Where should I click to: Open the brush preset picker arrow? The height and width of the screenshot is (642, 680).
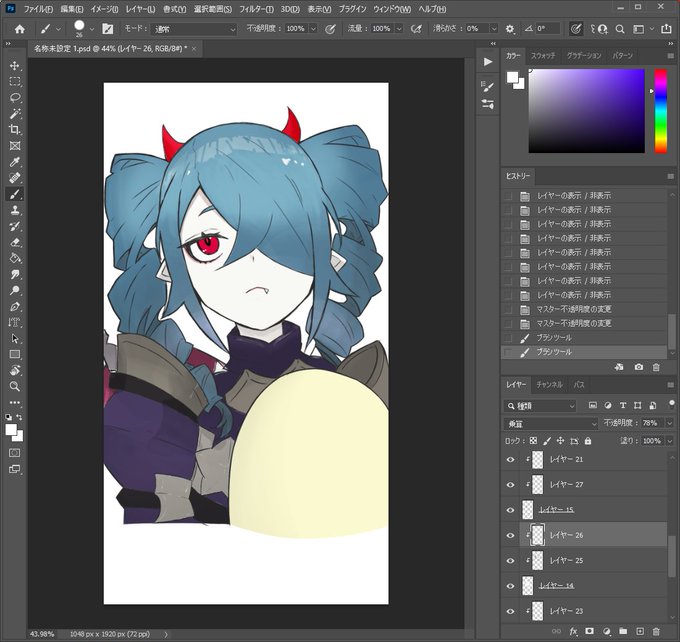(x=92, y=29)
